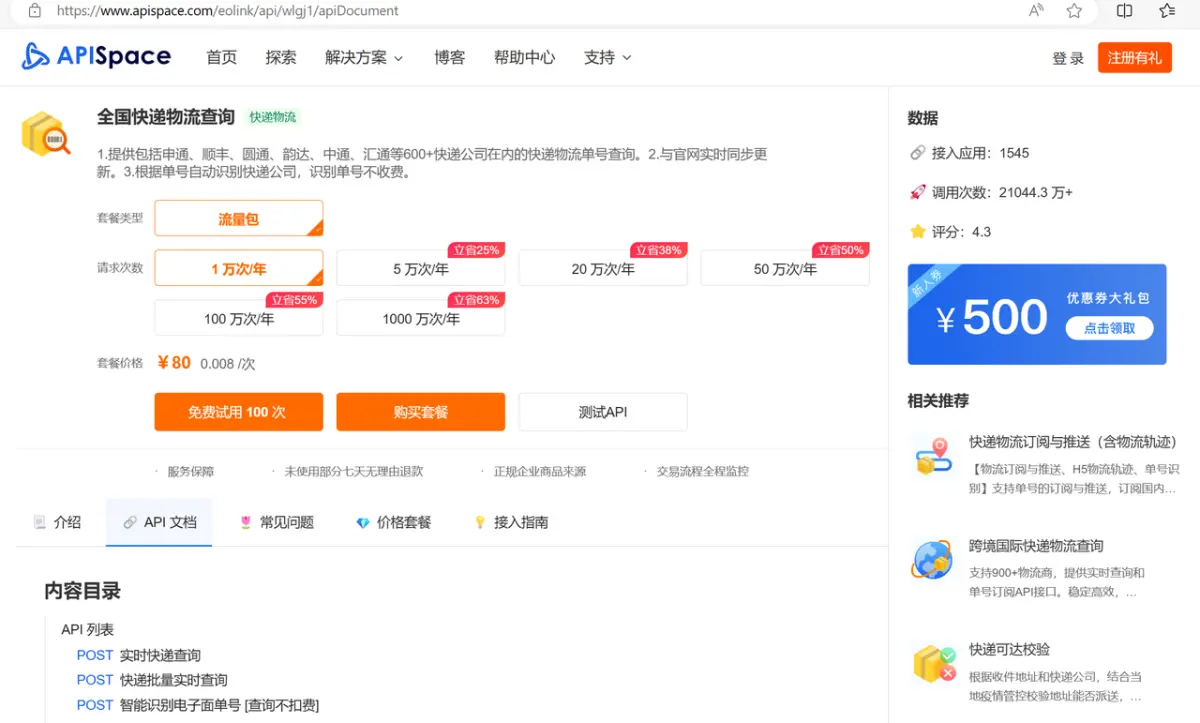Click the 登录 link
Viewport: 1200px width, 723px height.
coord(1068,58)
